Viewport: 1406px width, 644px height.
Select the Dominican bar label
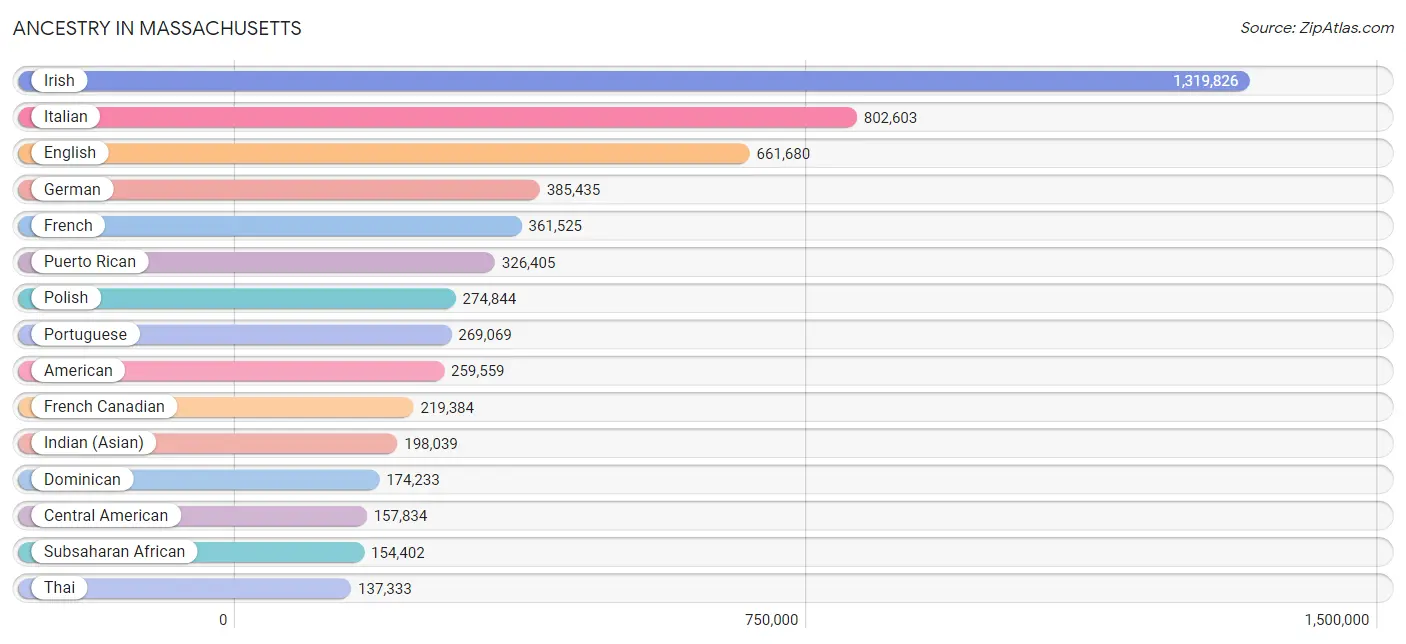click(x=82, y=480)
